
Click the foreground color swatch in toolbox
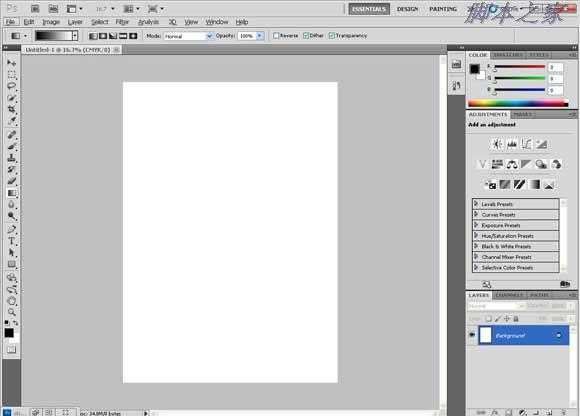(x=9, y=333)
